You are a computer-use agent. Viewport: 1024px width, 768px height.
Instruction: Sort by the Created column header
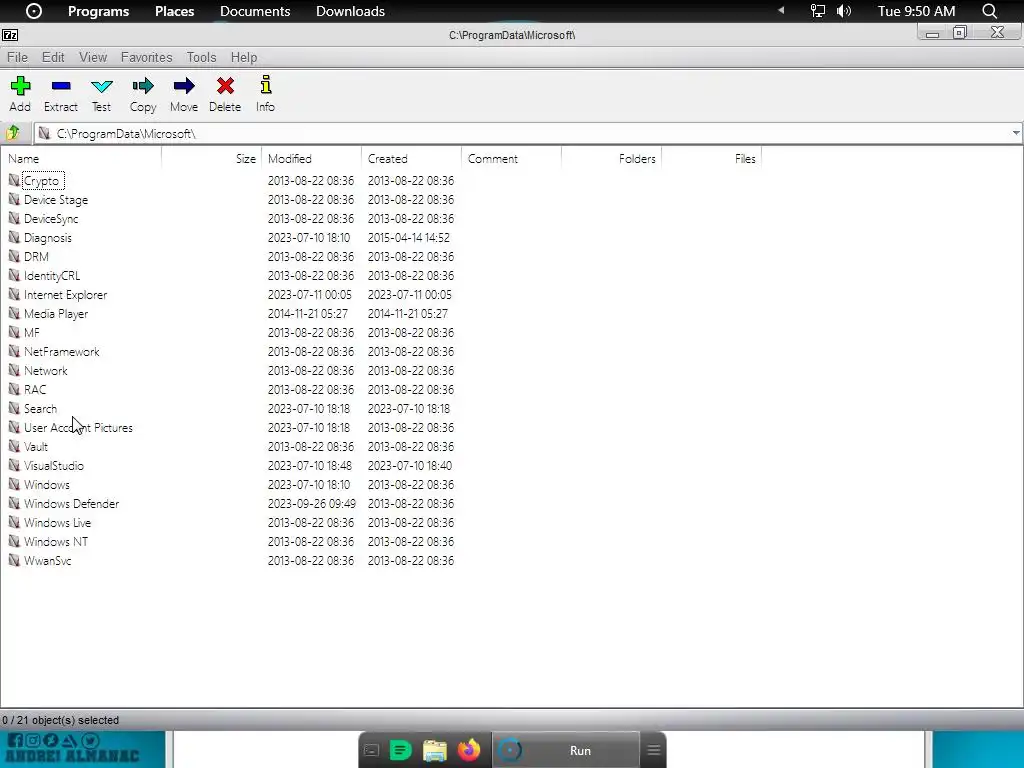(x=411, y=159)
